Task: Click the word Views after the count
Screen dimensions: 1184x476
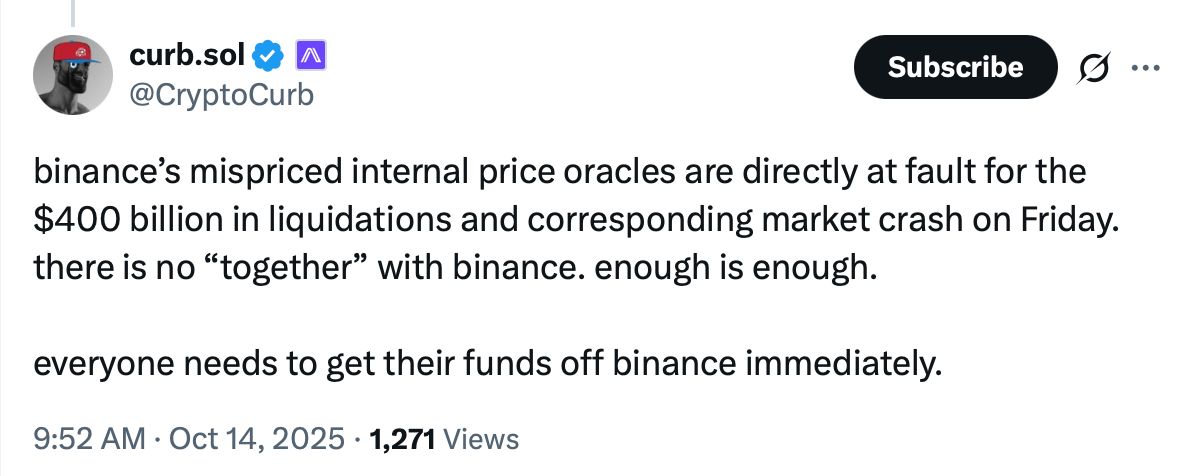Action: [x=480, y=438]
